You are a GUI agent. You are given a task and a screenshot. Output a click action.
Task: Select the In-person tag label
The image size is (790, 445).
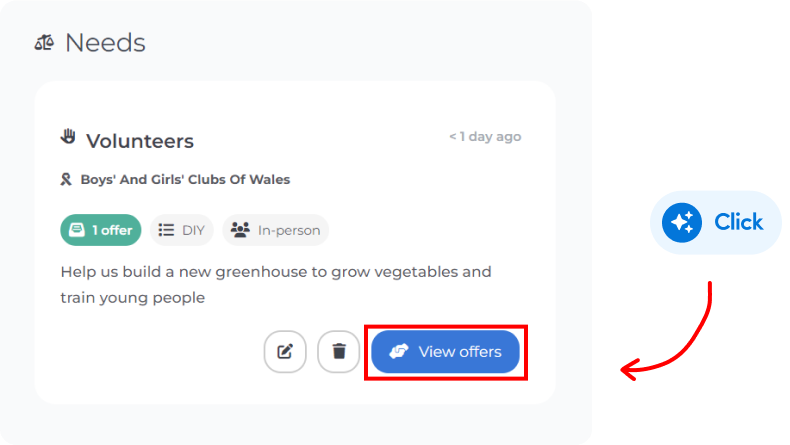[289, 230]
